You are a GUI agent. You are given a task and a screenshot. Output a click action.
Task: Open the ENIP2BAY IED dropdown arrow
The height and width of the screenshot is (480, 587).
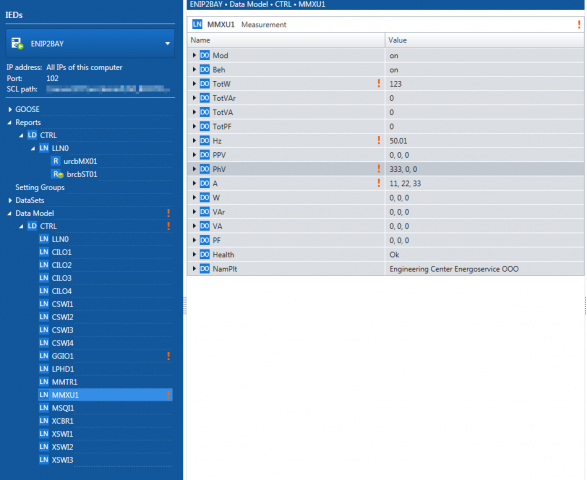tap(167, 44)
